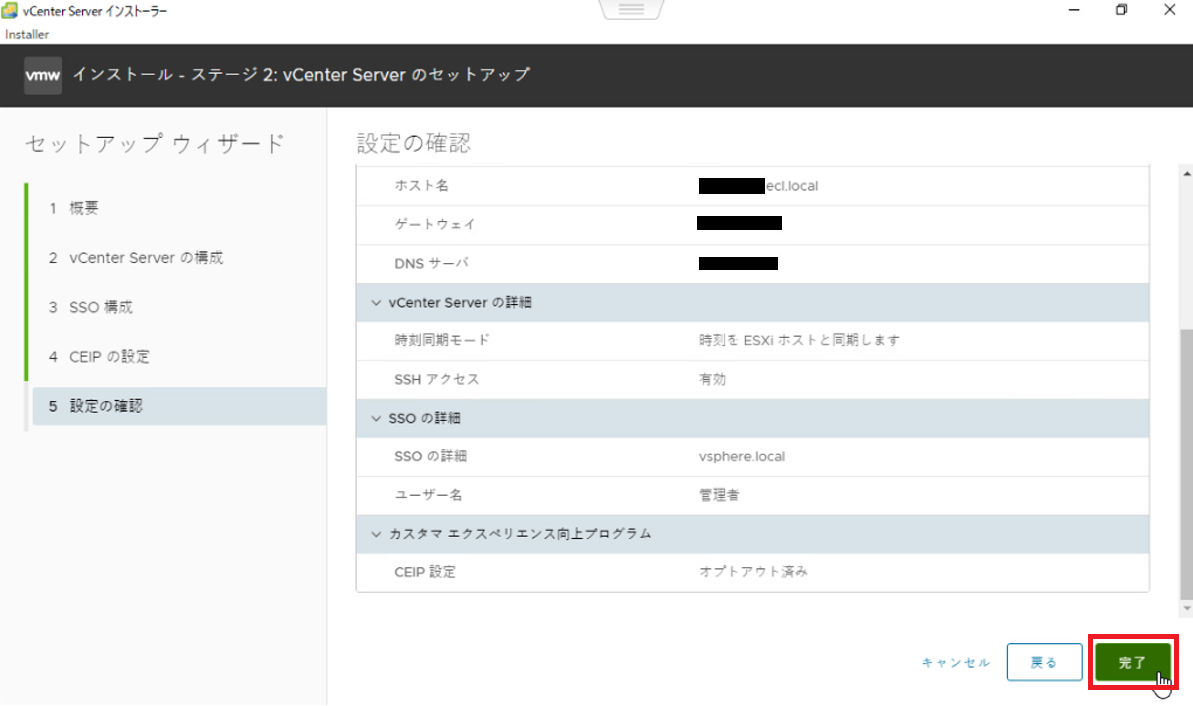Select step 2 vCenter Server の構成

pos(146,258)
